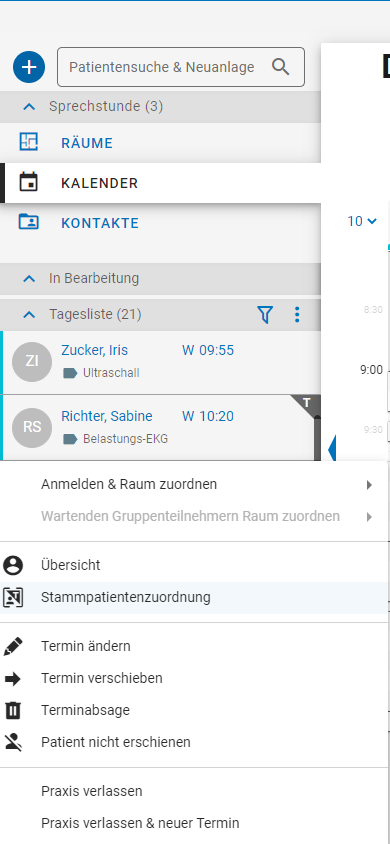Click the magnifier search icon
390x844 pixels.
(x=280, y=67)
